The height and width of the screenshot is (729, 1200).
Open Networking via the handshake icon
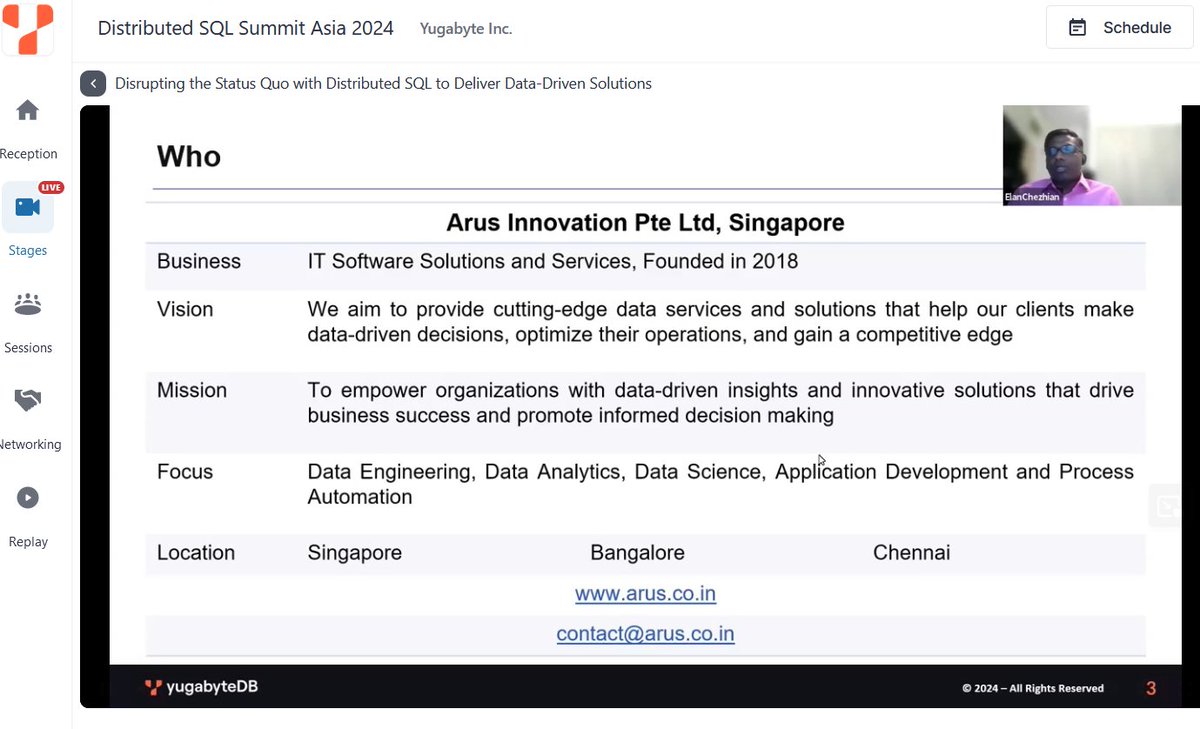click(x=27, y=400)
